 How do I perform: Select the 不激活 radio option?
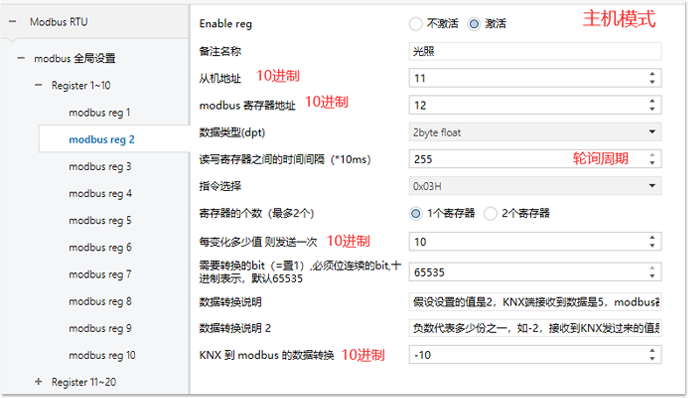click(416, 23)
